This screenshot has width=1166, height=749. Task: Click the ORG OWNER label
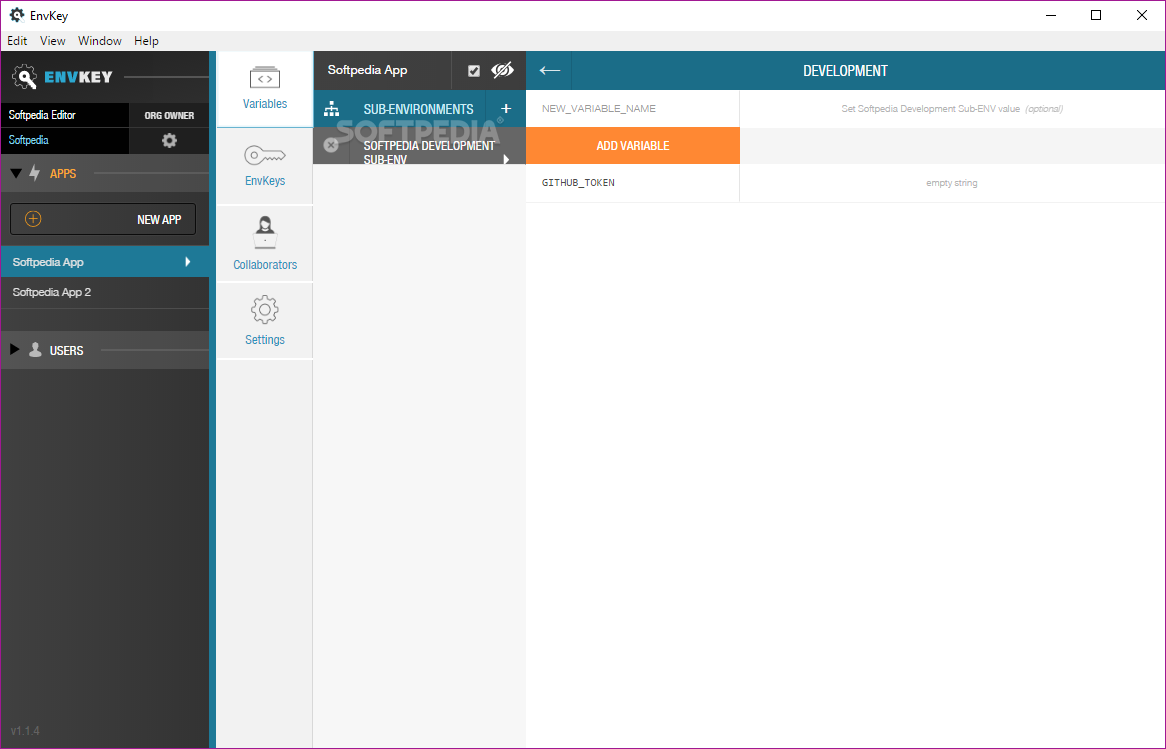coord(170,115)
